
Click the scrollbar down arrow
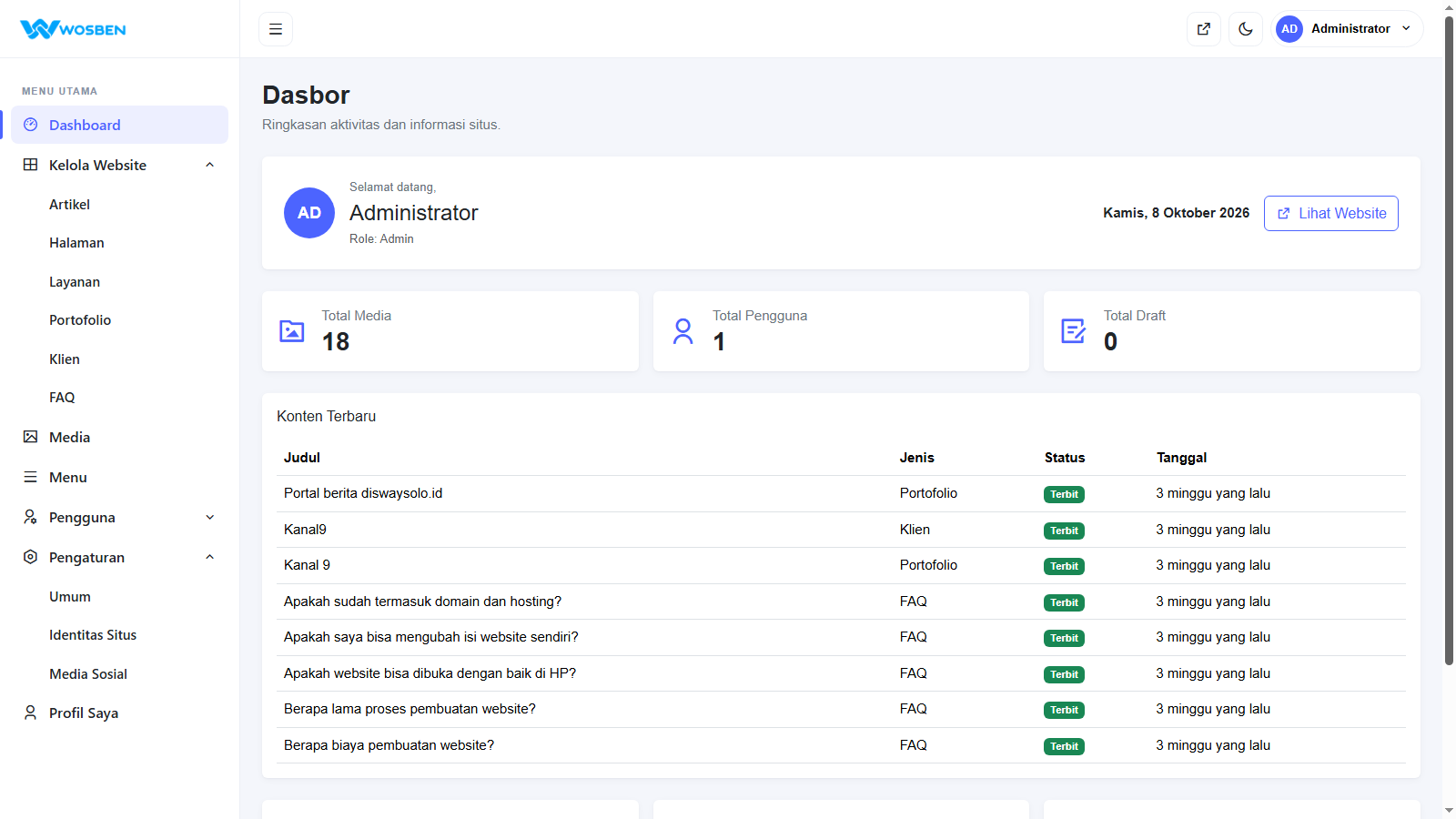[x=1449, y=811]
